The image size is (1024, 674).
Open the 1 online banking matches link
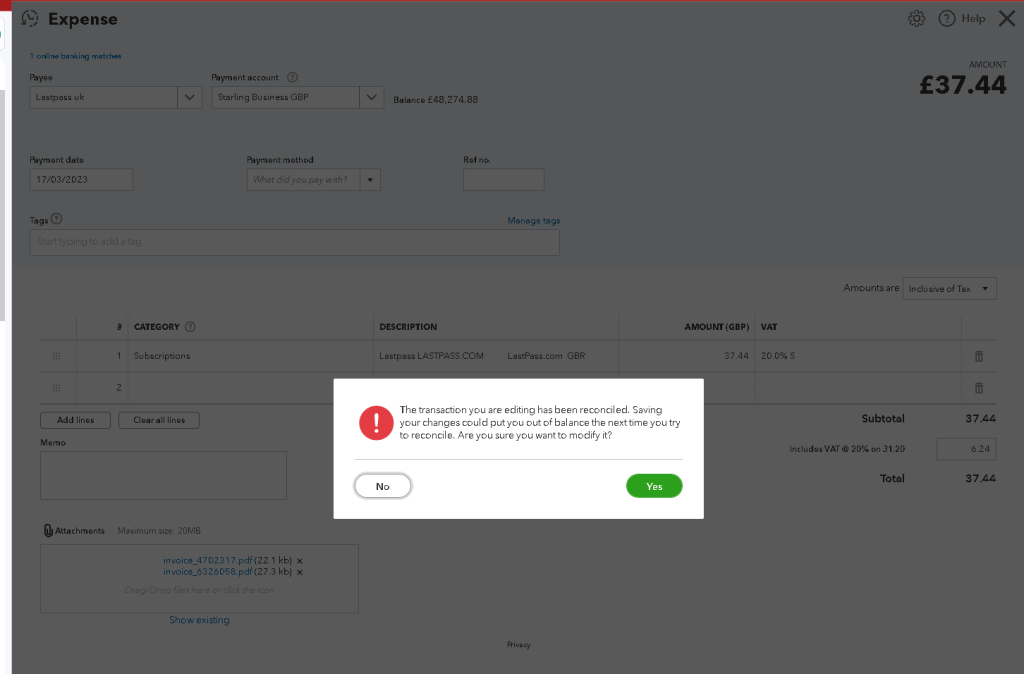(x=76, y=56)
